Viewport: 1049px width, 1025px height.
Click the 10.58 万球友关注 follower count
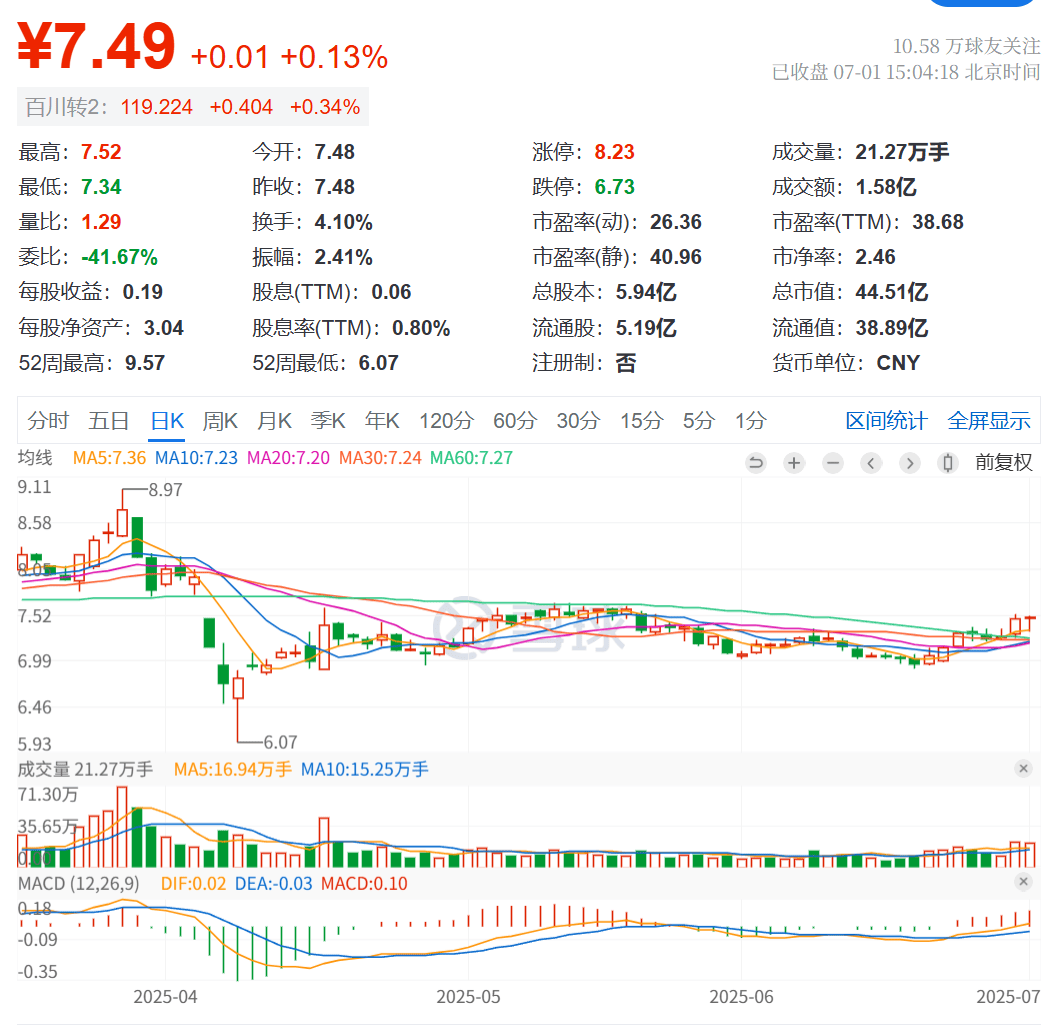click(967, 46)
